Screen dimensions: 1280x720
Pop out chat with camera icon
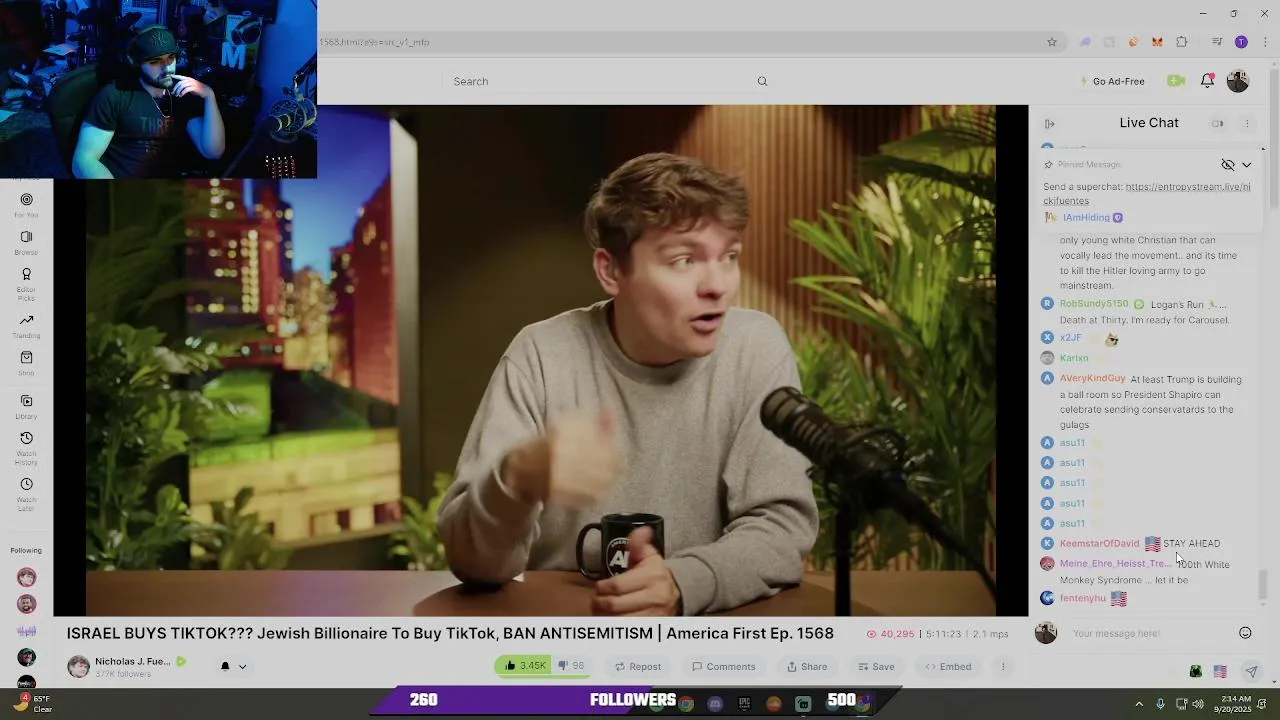click(1217, 124)
